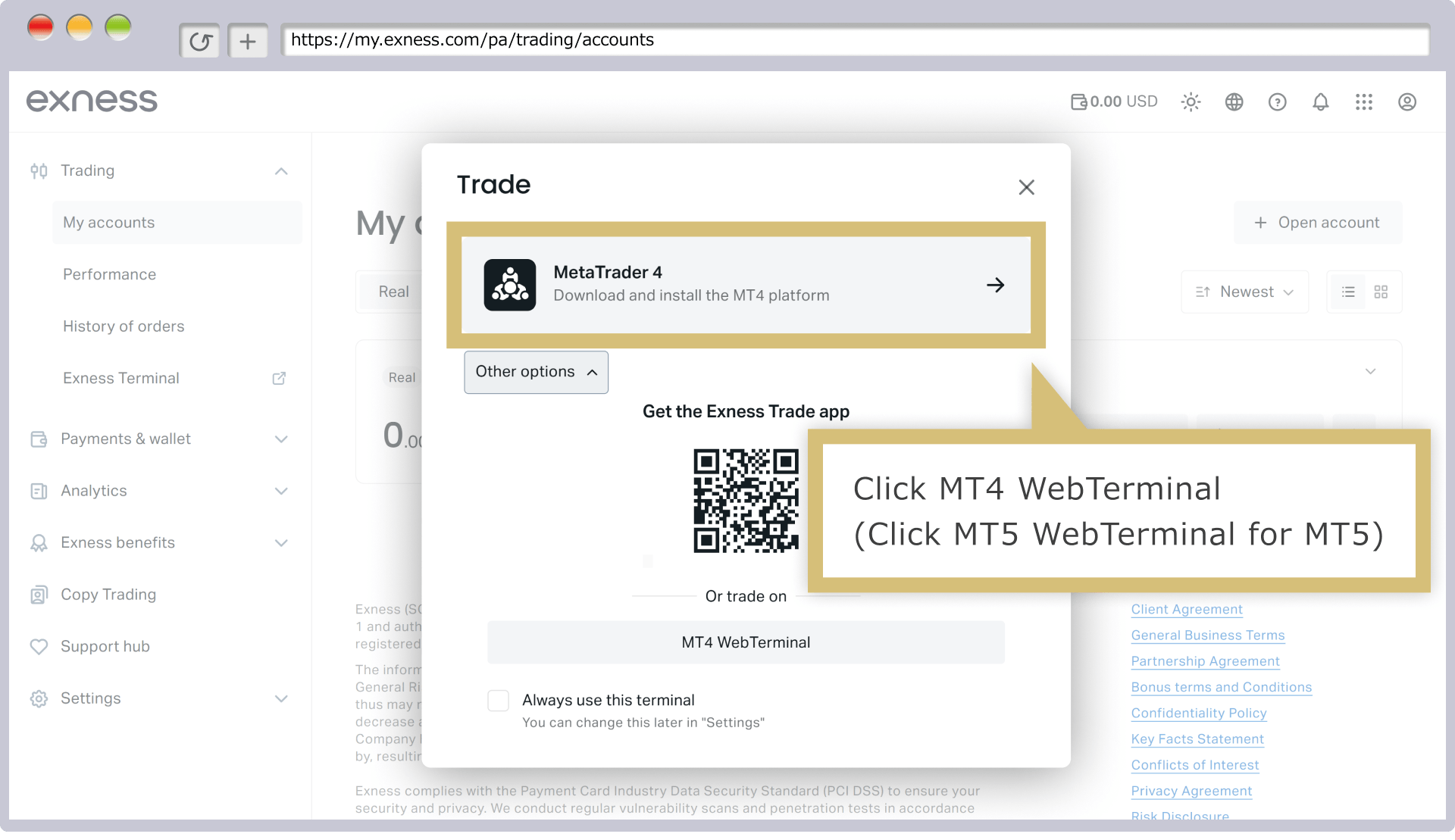This screenshot has width=1455, height=840.
Task: Click the "Get the Exness Trade app" heading
Action: pyautogui.click(x=746, y=411)
